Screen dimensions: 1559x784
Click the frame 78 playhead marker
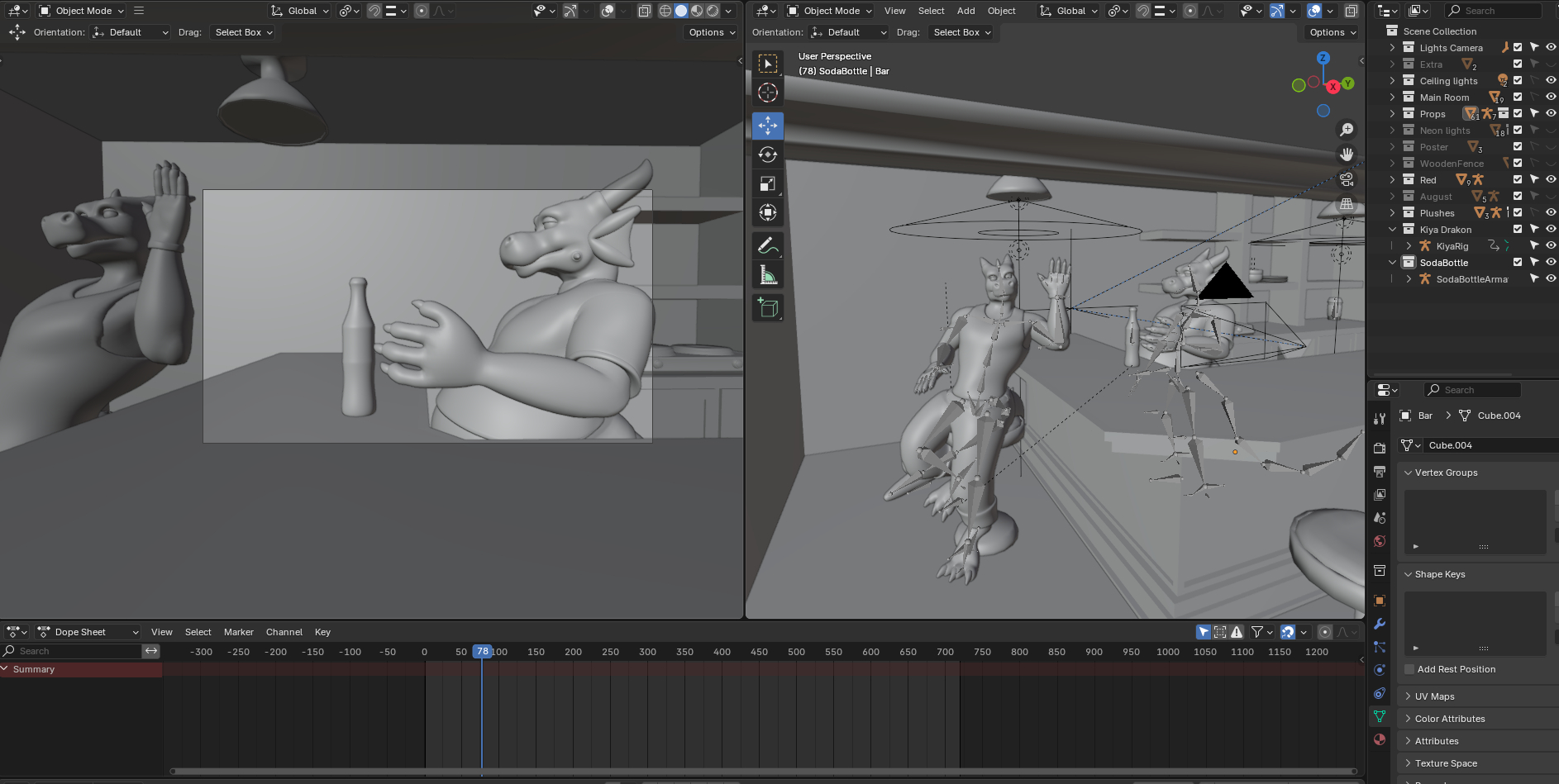[482, 652]
